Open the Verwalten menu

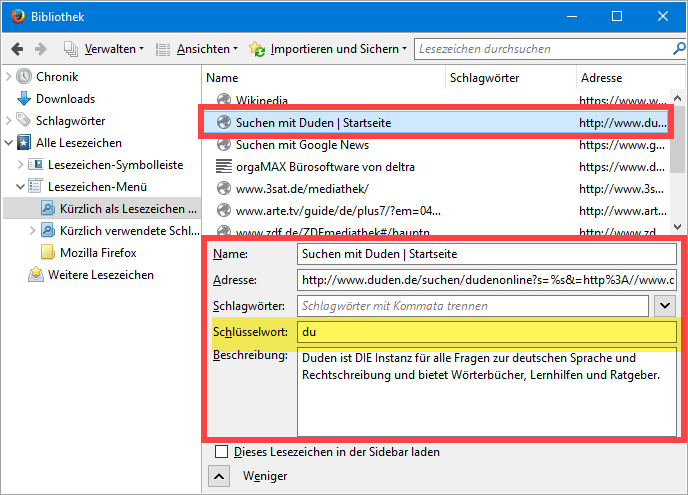click(114, 49)
